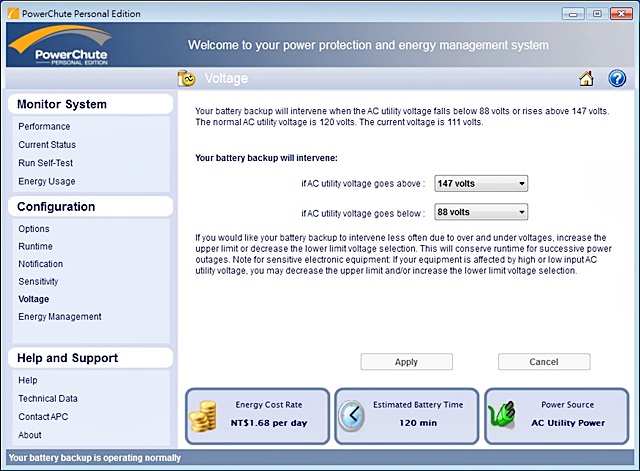Viewport: 640px width, 471px height.
Task: Click "Your battery backup will intervene:" heading
Action: (266, 158)
